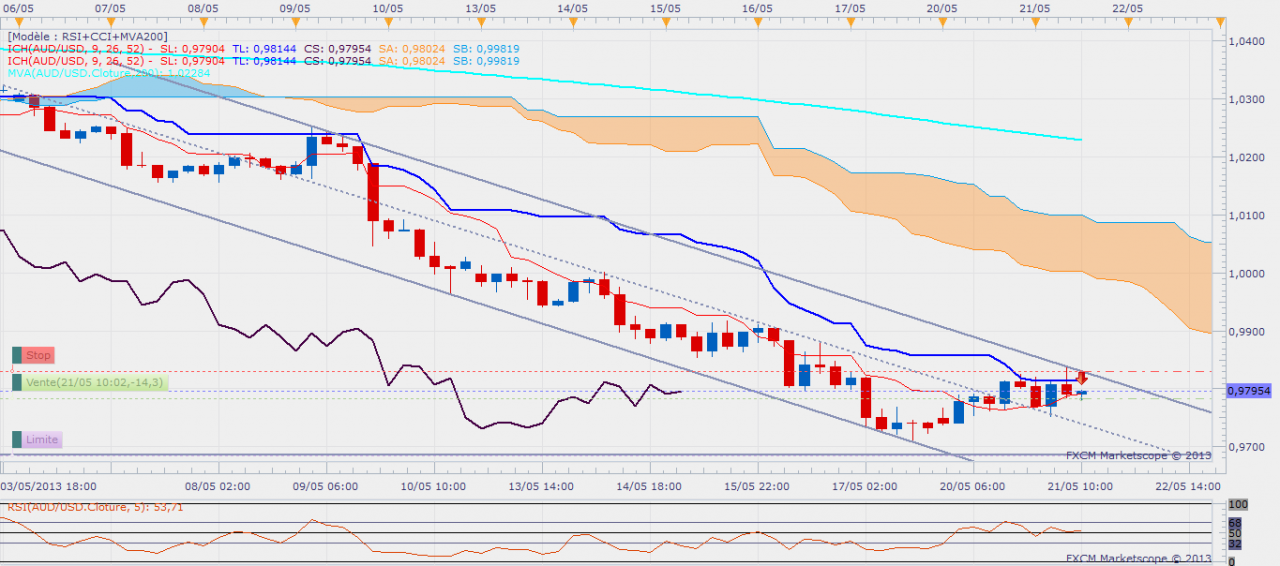Screen dimensions: 1280x566
Task: Click the orange day marker under 17/05
Action: 851,23
